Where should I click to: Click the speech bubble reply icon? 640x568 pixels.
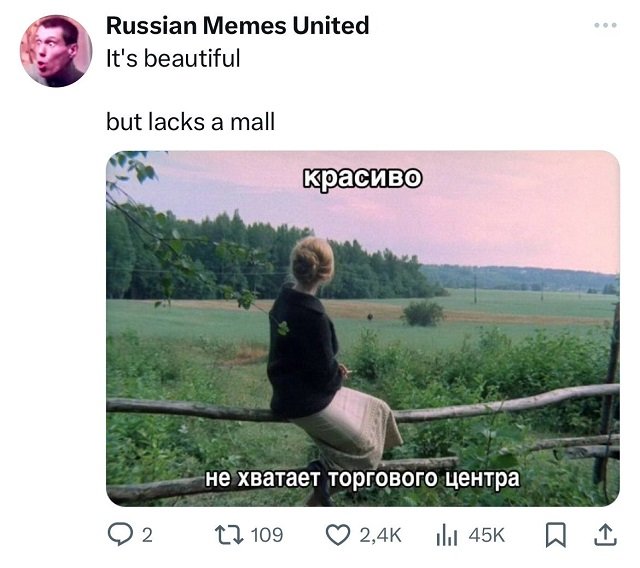point(120,535)
